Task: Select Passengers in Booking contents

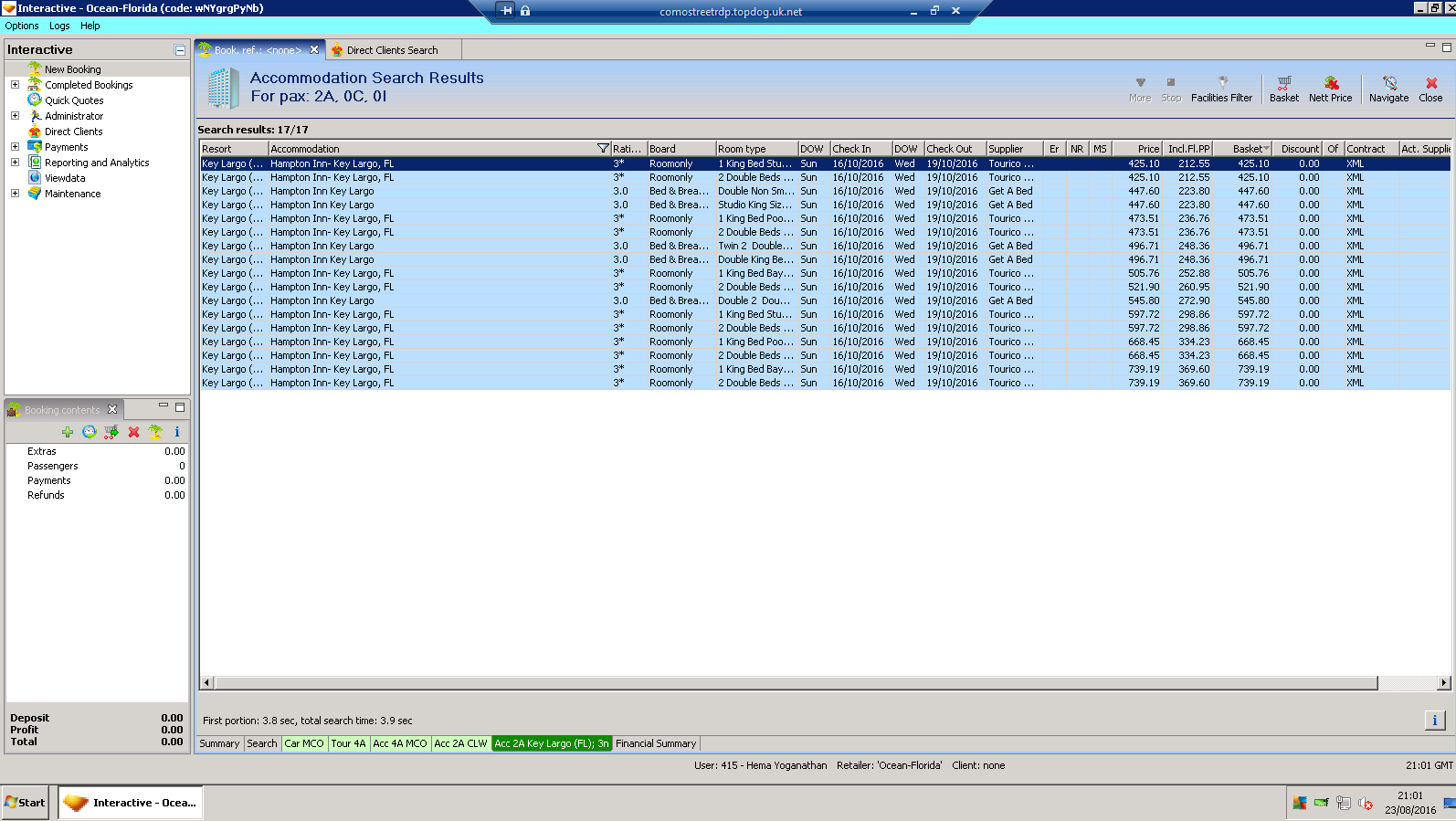Action: (97, 466)
